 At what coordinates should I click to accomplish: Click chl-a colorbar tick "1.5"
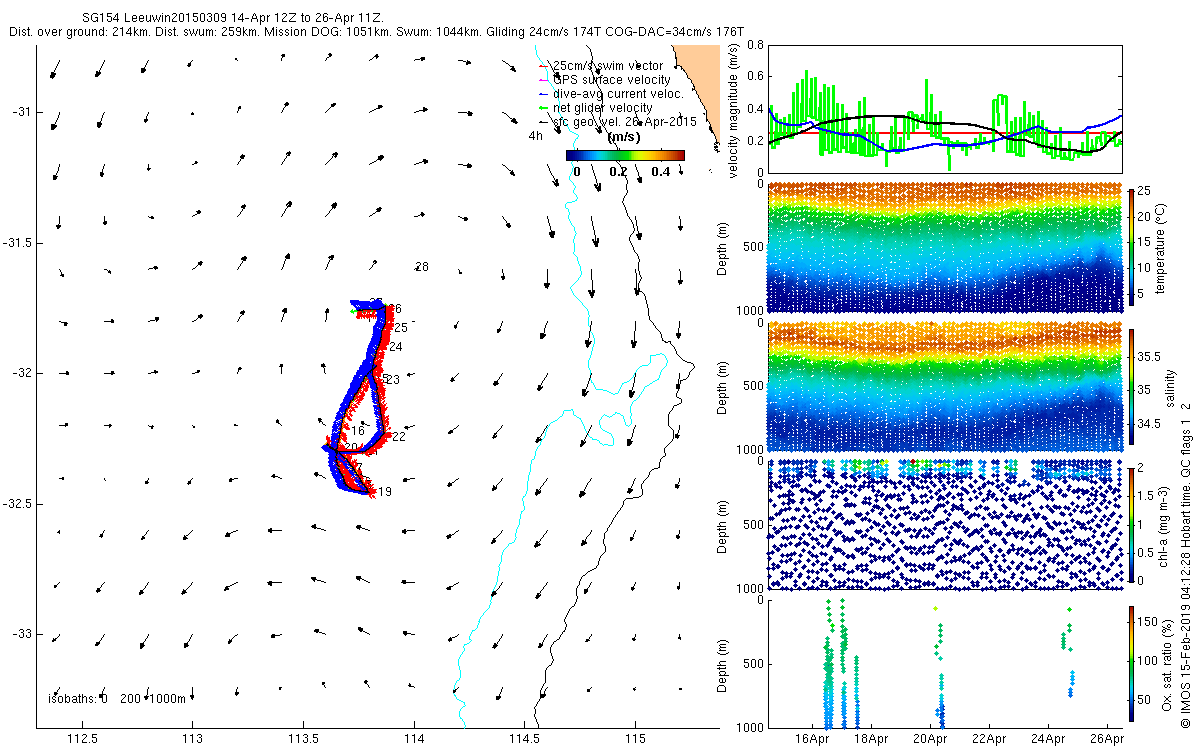(x=1146, y=496)
